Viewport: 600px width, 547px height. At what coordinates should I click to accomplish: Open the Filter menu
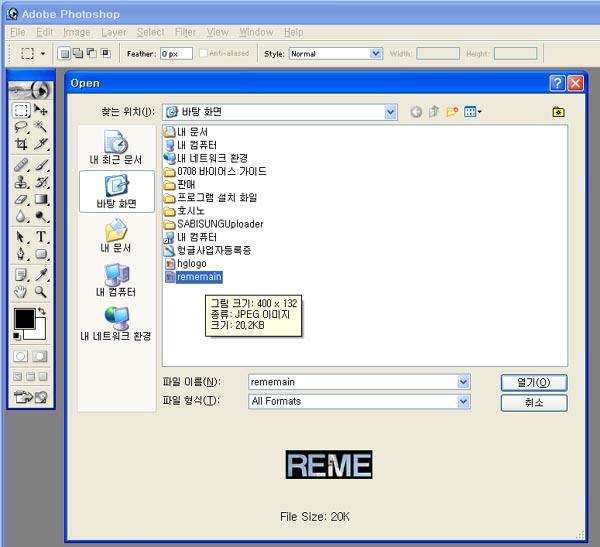[185, 32]
